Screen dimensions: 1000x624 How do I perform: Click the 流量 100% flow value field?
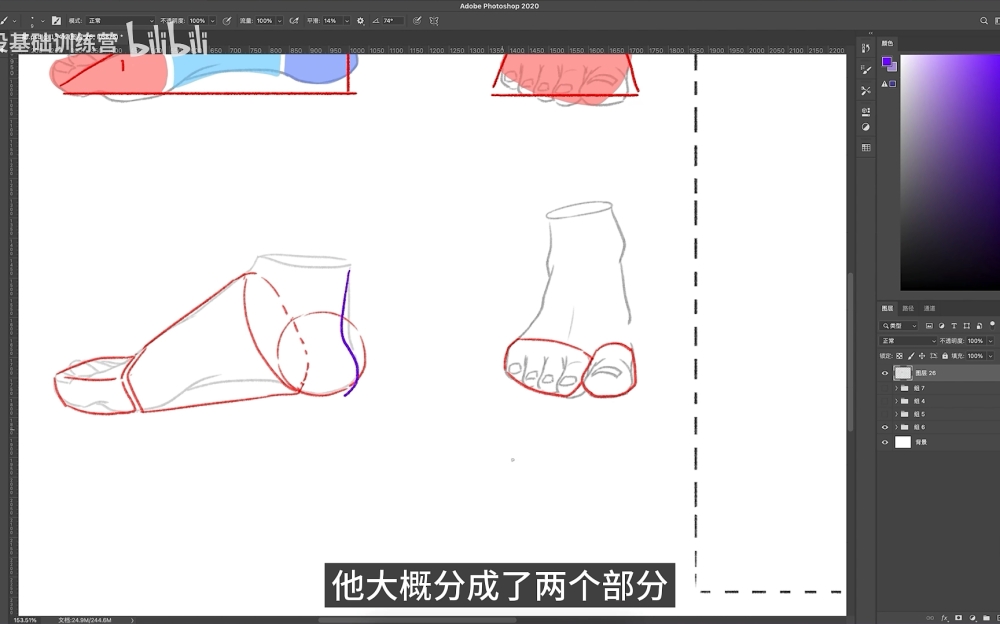(x=265, y=20)
